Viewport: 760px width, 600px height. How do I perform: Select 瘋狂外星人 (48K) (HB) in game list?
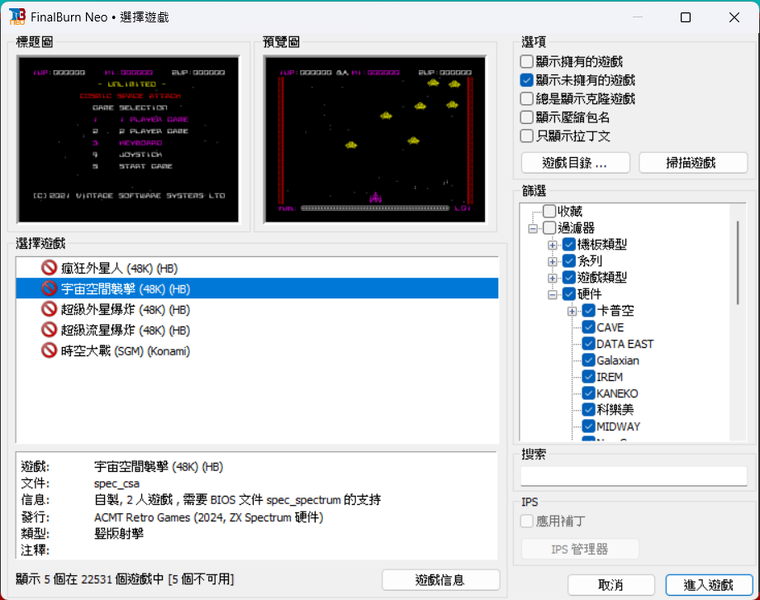click(x=257, y=268)
